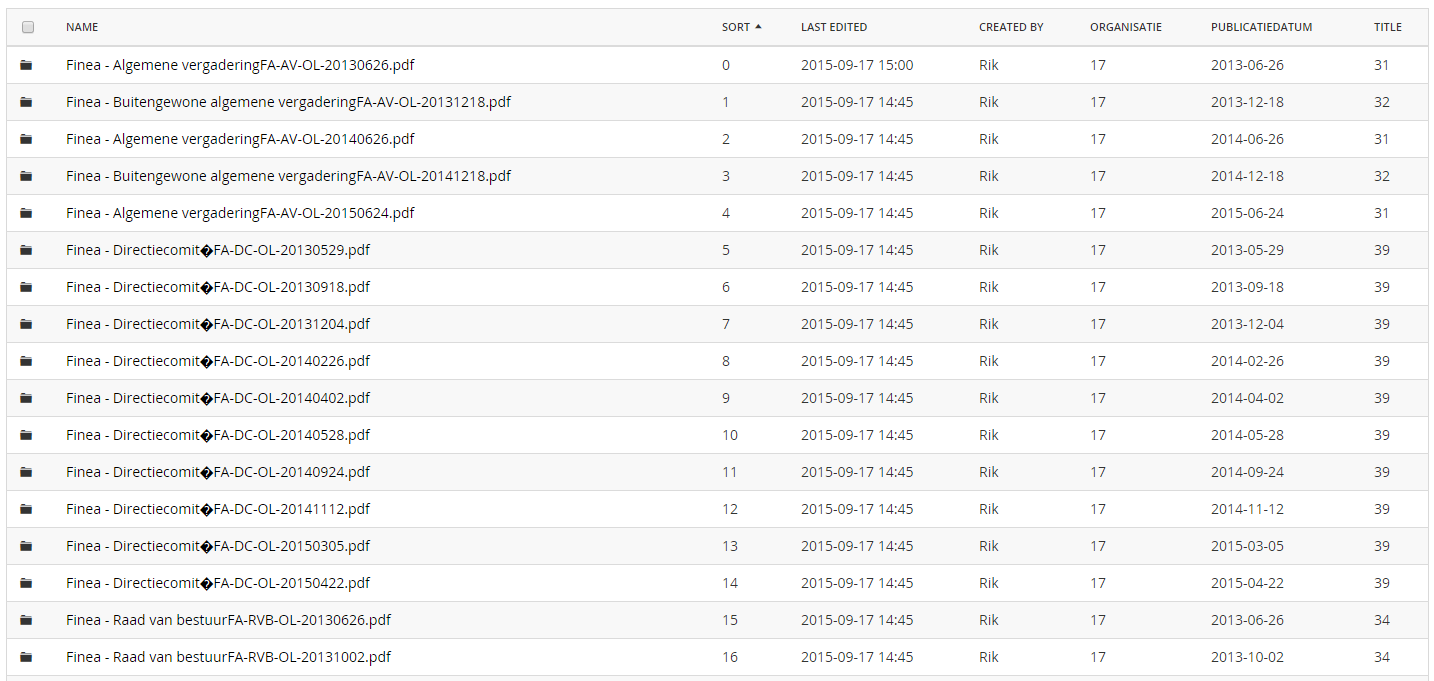Open Finea Buitengewone vergaderingFA-AV-OL-20141218.pdf
This screenshot has height=681, width=1434.
coord(288,176)
